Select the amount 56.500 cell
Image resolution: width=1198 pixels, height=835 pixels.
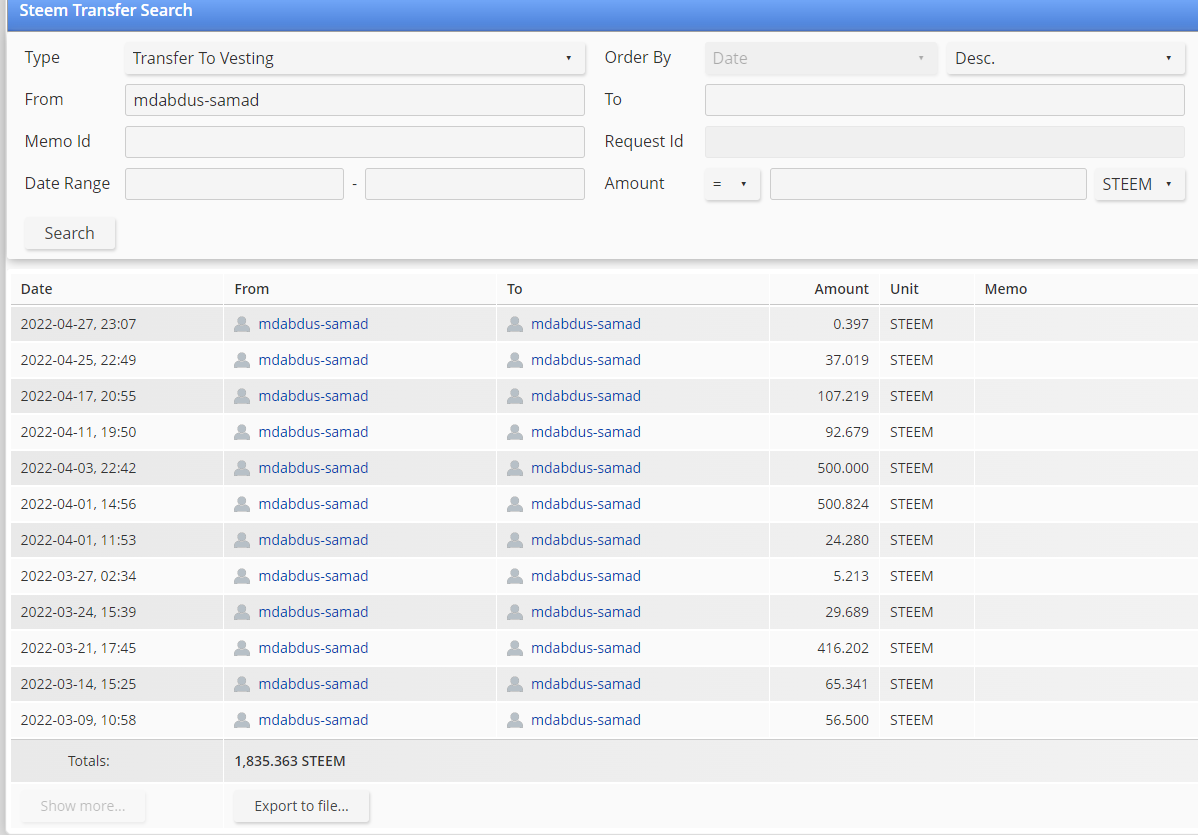click(847, 720)
